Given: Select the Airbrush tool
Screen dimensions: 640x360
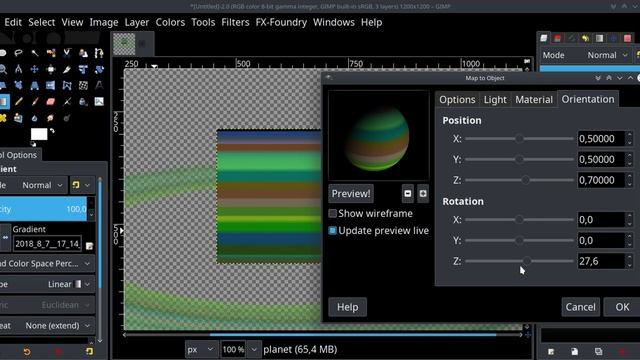Looking at the screenshot, I should pos(67,102).
